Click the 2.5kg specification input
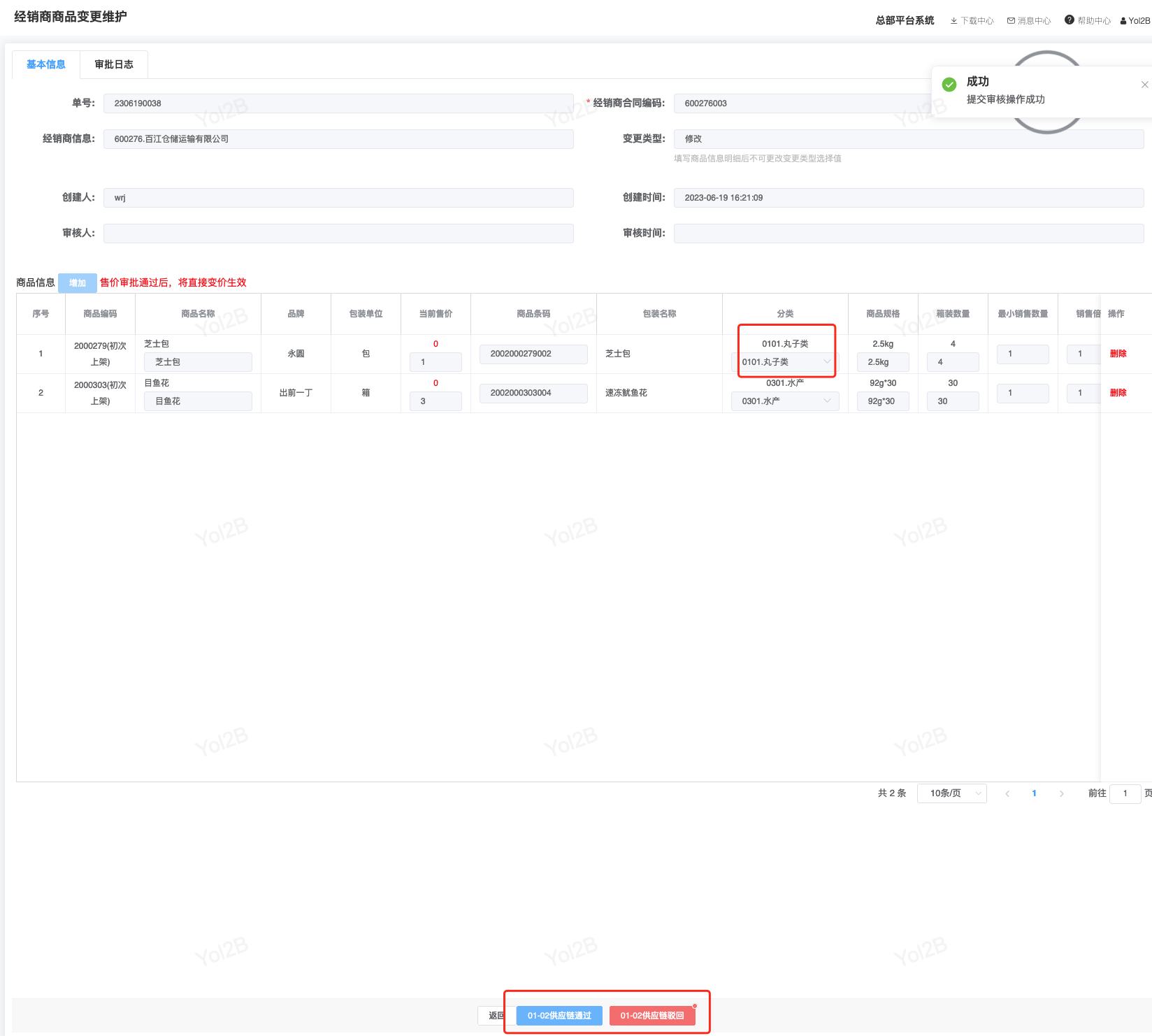Image resolution: width=1152 pixels, height=1036 pixels. (x=883, y=362)
